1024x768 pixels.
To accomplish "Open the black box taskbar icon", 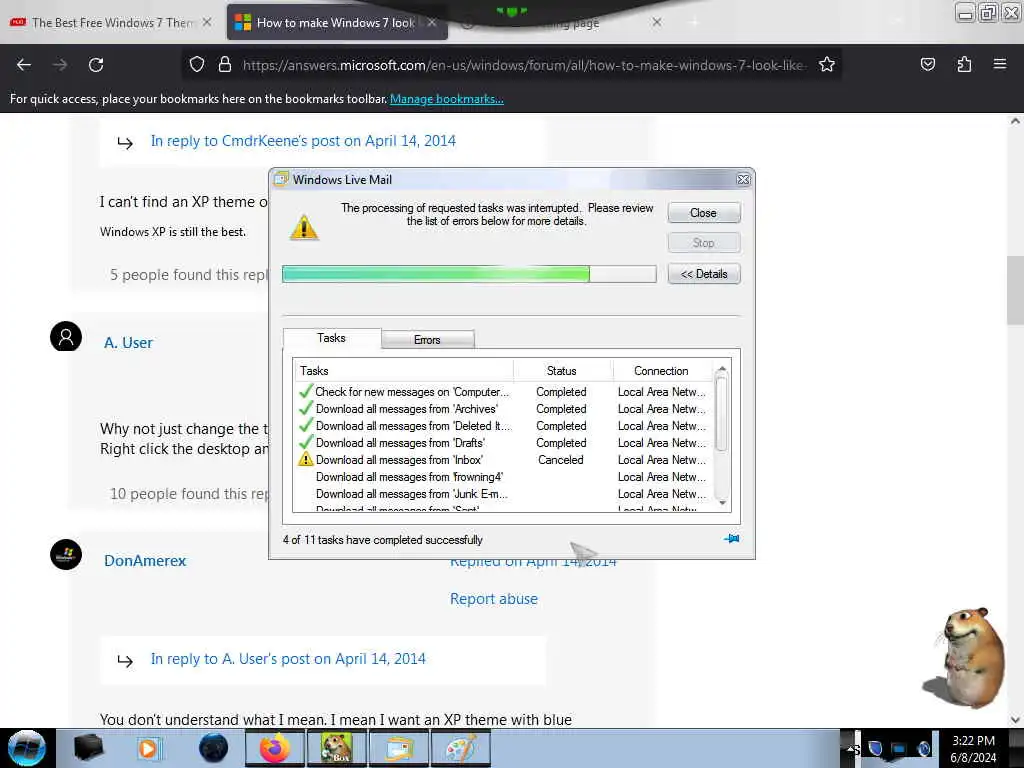I will pyautogui.click(x=88, y=748).
